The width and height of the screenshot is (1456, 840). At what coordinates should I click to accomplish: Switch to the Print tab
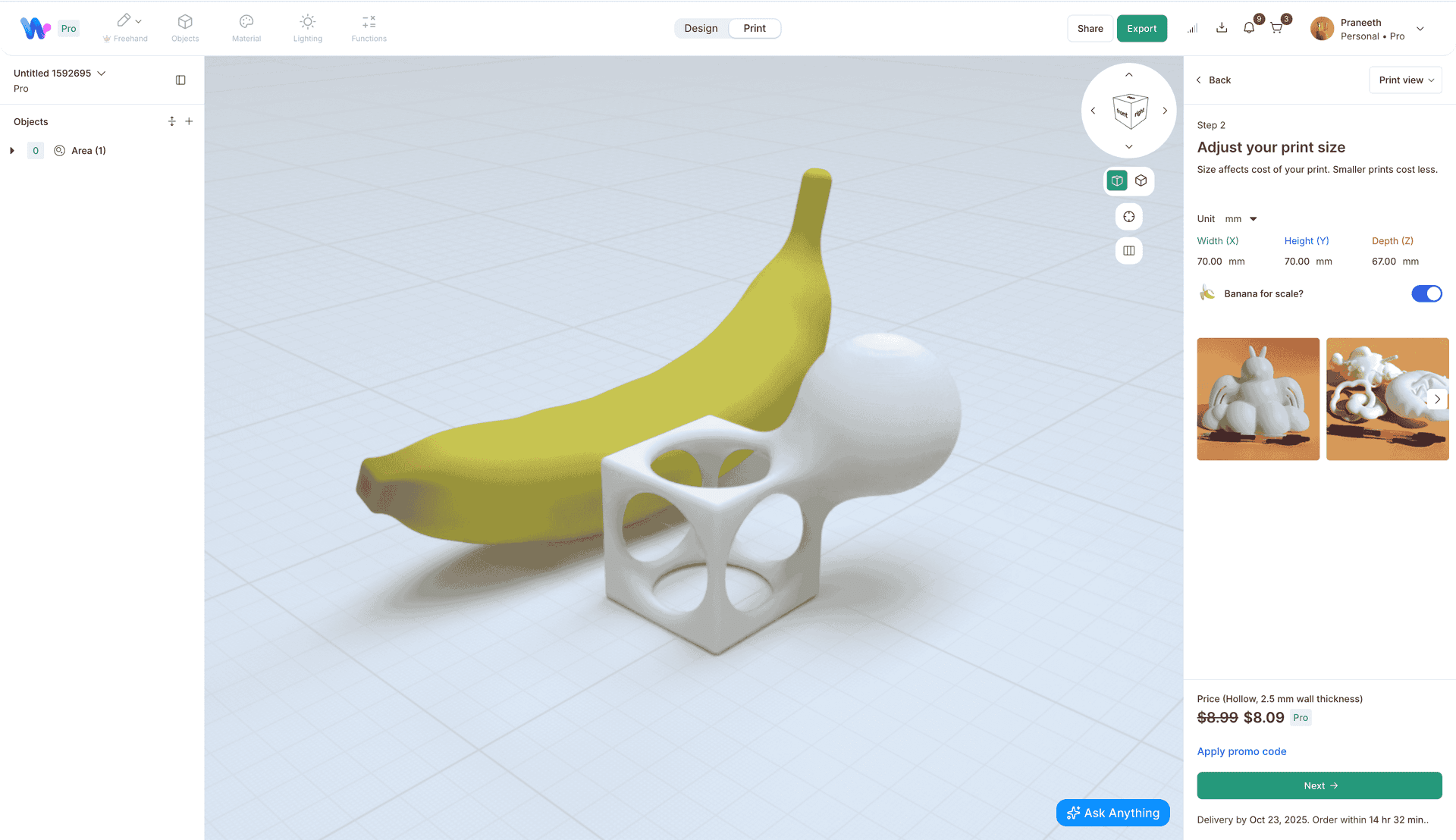pos(755,28)
